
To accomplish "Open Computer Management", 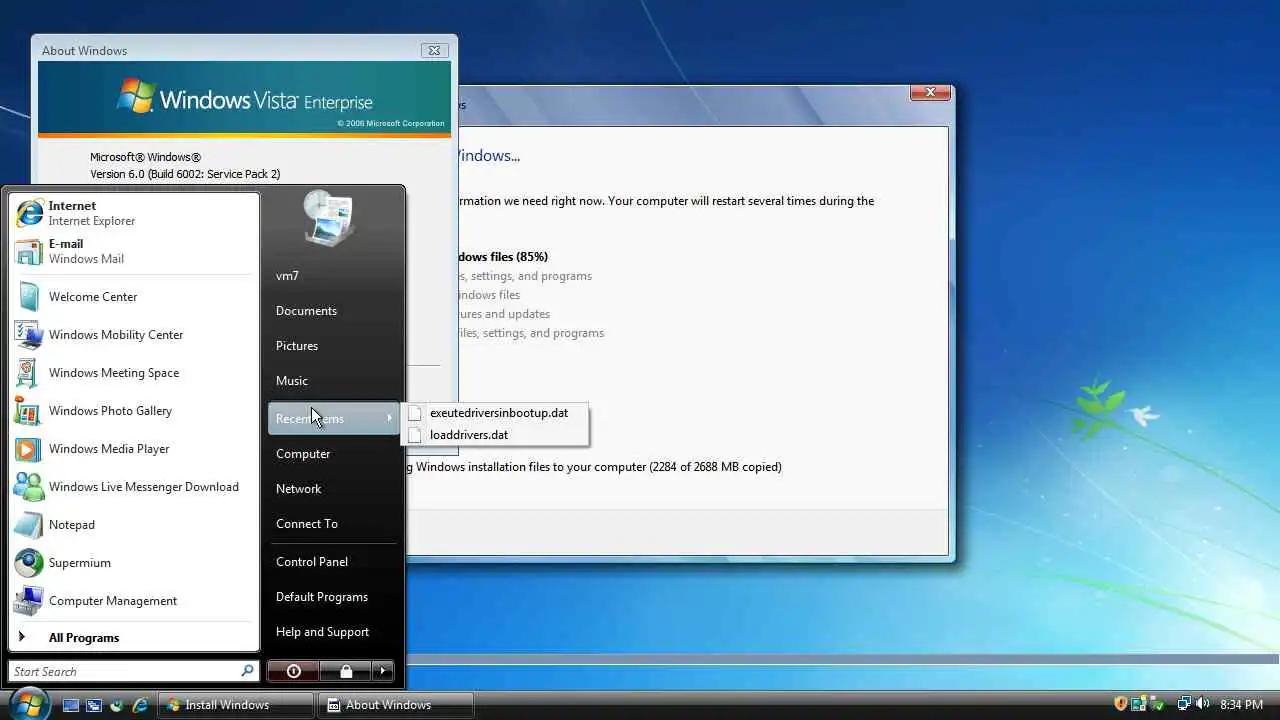I will point(134,601).
